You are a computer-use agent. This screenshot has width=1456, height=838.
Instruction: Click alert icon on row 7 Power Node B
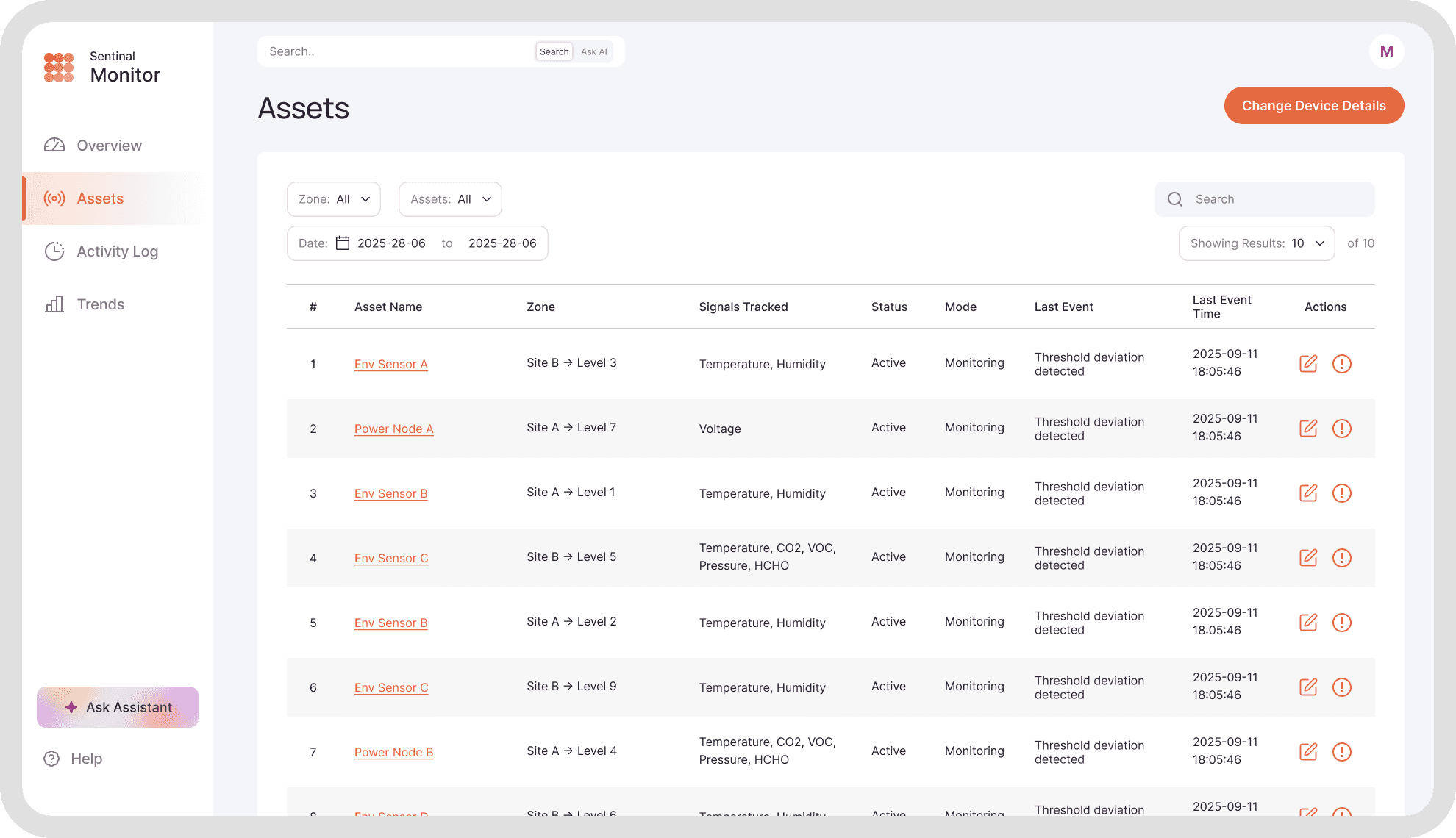click(1341, 752)
